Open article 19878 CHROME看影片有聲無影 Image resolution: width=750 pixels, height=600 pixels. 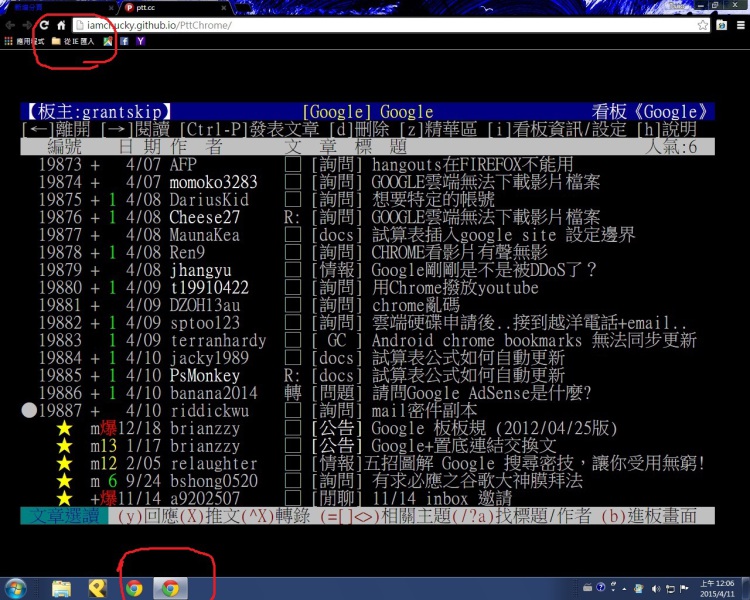click(x=367, y=252)
